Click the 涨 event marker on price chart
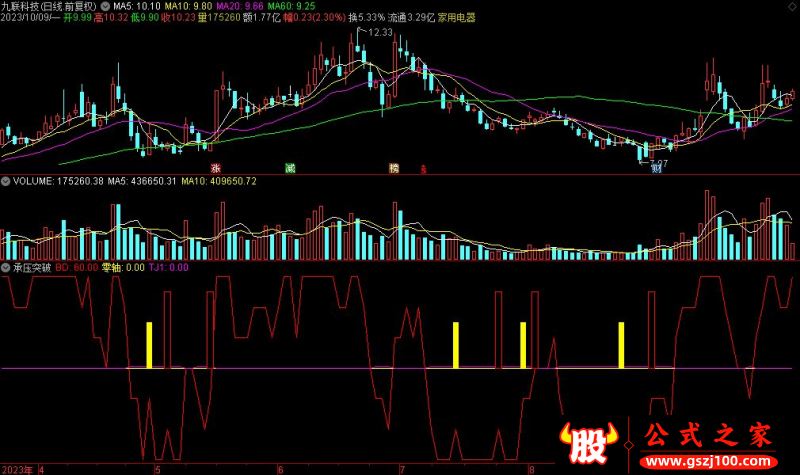The width and height of the screenshot is (800, 475). point(216,168)
